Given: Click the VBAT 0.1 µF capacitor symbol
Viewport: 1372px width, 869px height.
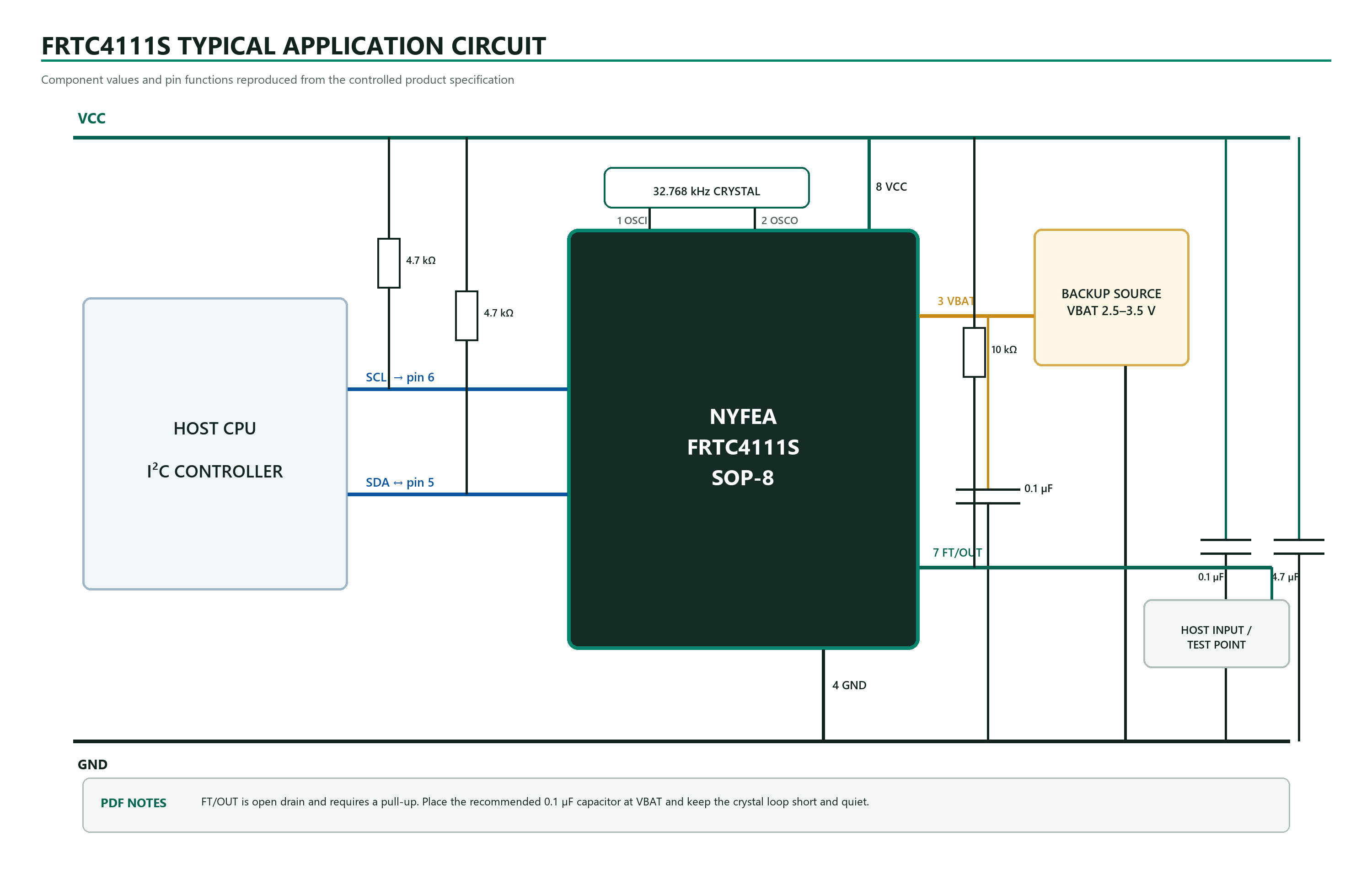Looking at the screenshot, I should [x=988, y=496].
